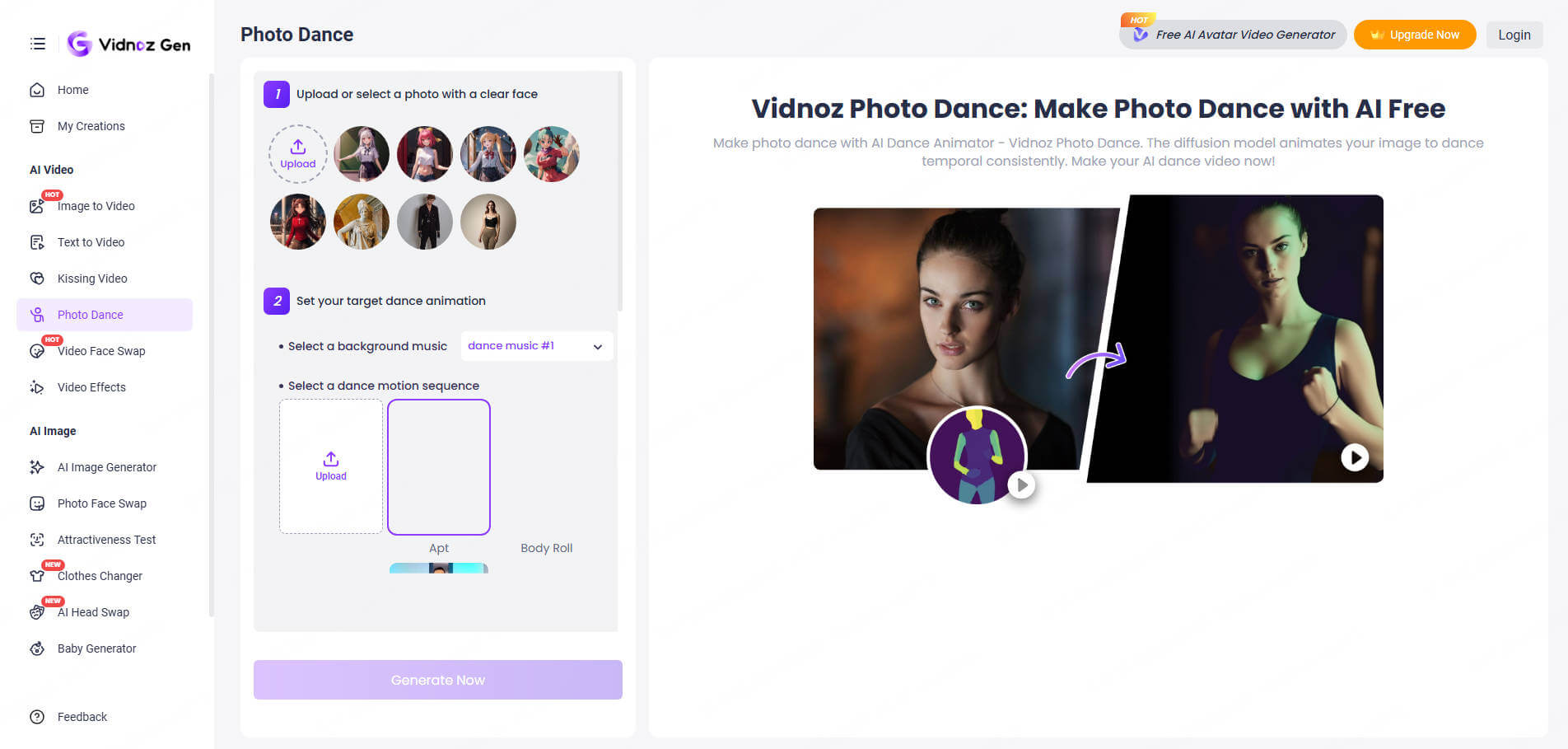Click the AI Image section heading
Screen dimensions: 1568x749
point(53,431)
